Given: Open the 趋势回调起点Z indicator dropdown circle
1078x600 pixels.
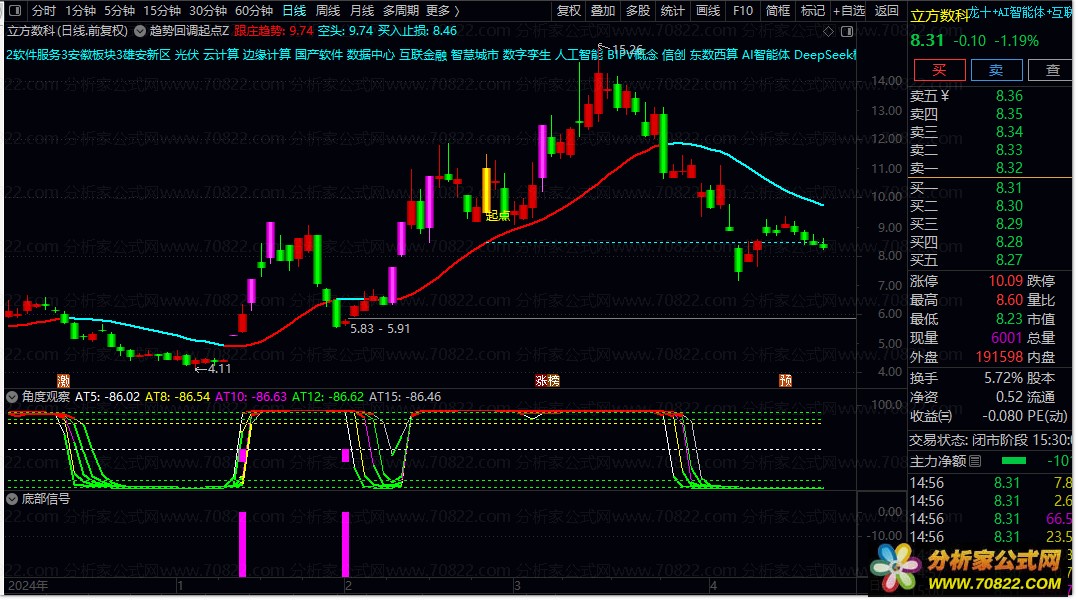Looking at the screenshot, I should tap(140, 31).
